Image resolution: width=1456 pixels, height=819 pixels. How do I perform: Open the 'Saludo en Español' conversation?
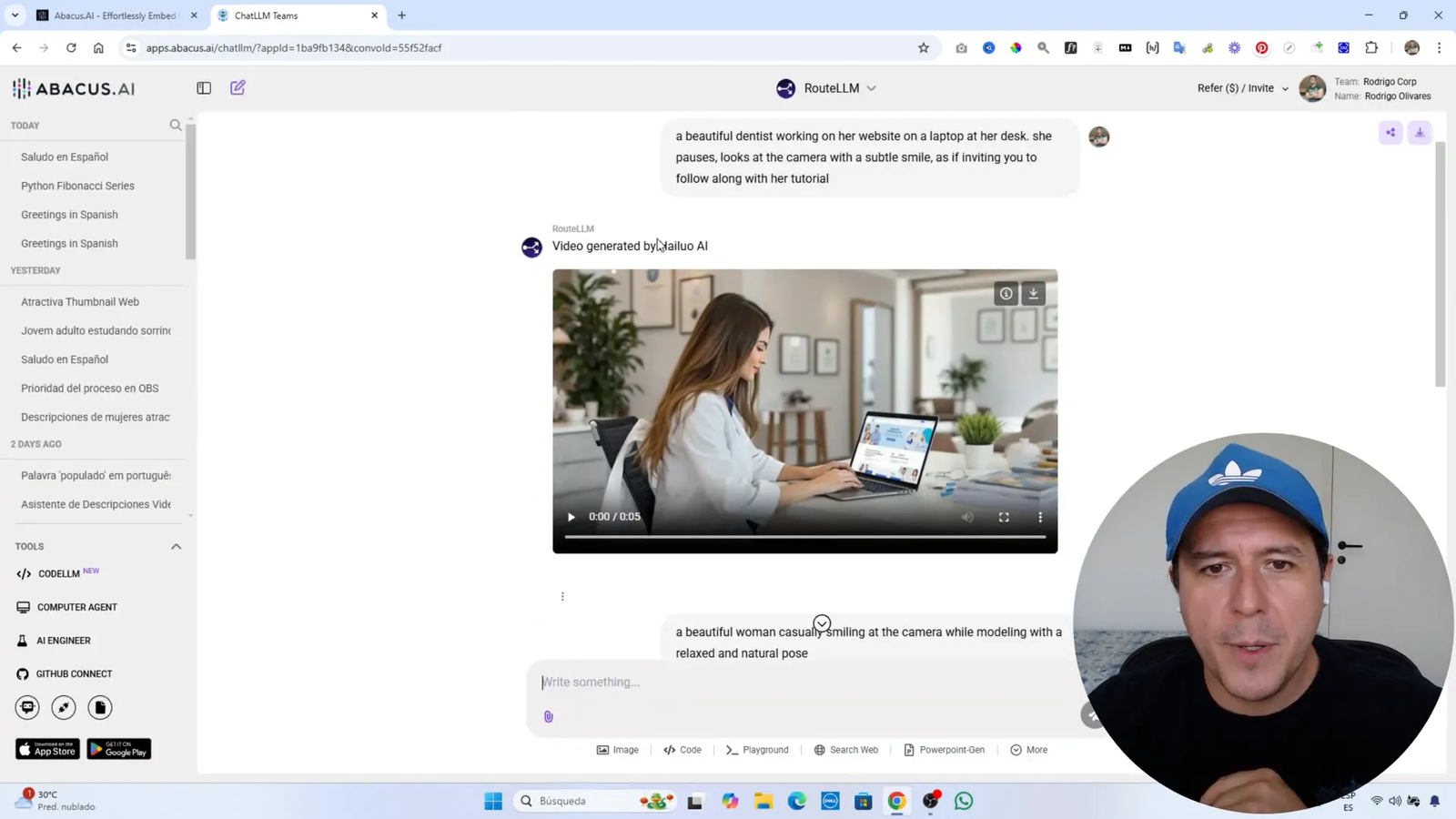[x=64, y=157]
